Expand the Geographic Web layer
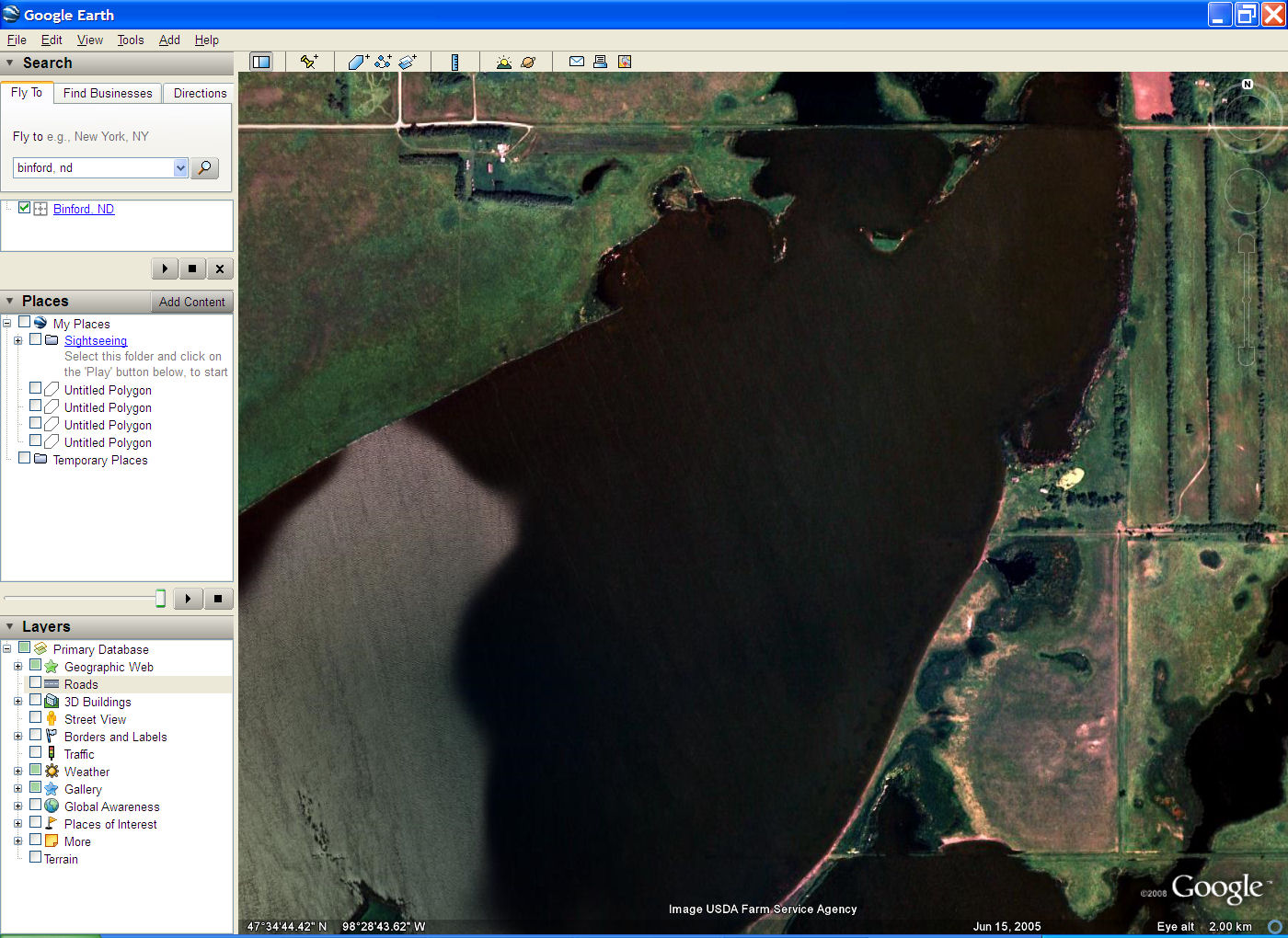This screenshot has width=1288, height=938. click(17, 667)
